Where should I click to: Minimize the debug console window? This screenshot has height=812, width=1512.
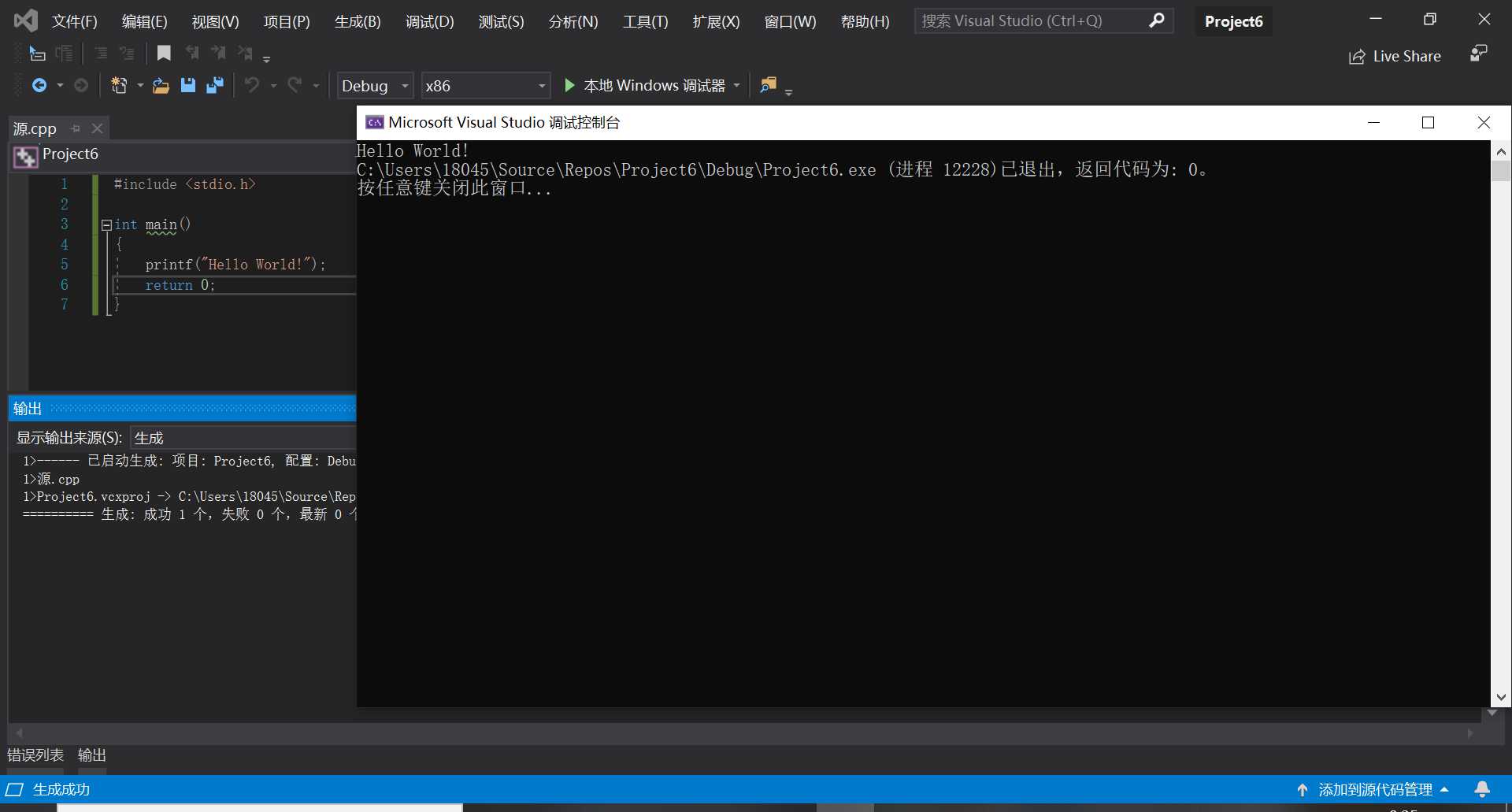pos(1373,122)
